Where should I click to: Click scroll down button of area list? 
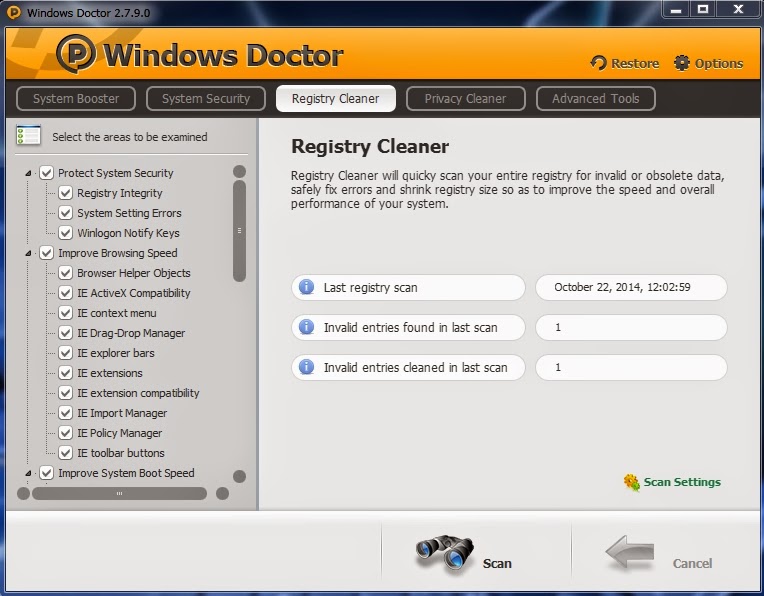239,476
